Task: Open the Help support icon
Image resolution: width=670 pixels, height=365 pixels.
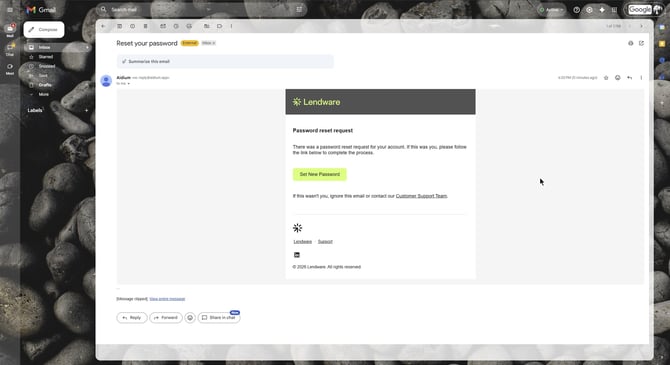Action: click(x=576, y=10)
